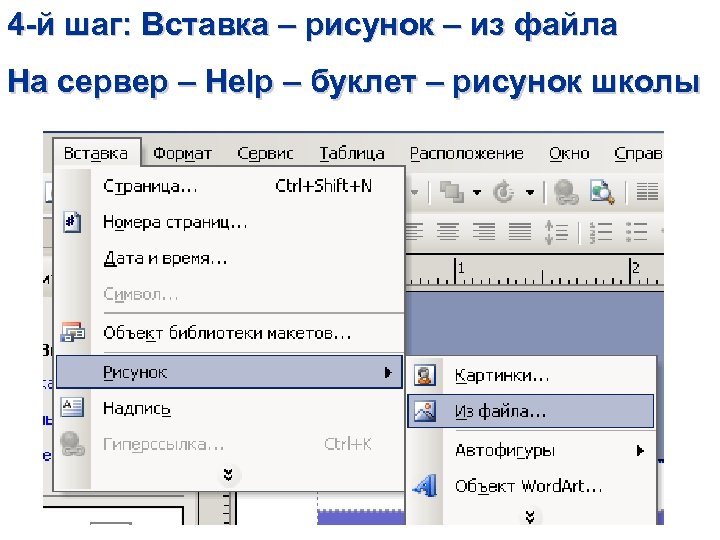Click the Ctrl+Shift+N shortcut text
The height and width of the screenshot is (540, 720).
324,186
